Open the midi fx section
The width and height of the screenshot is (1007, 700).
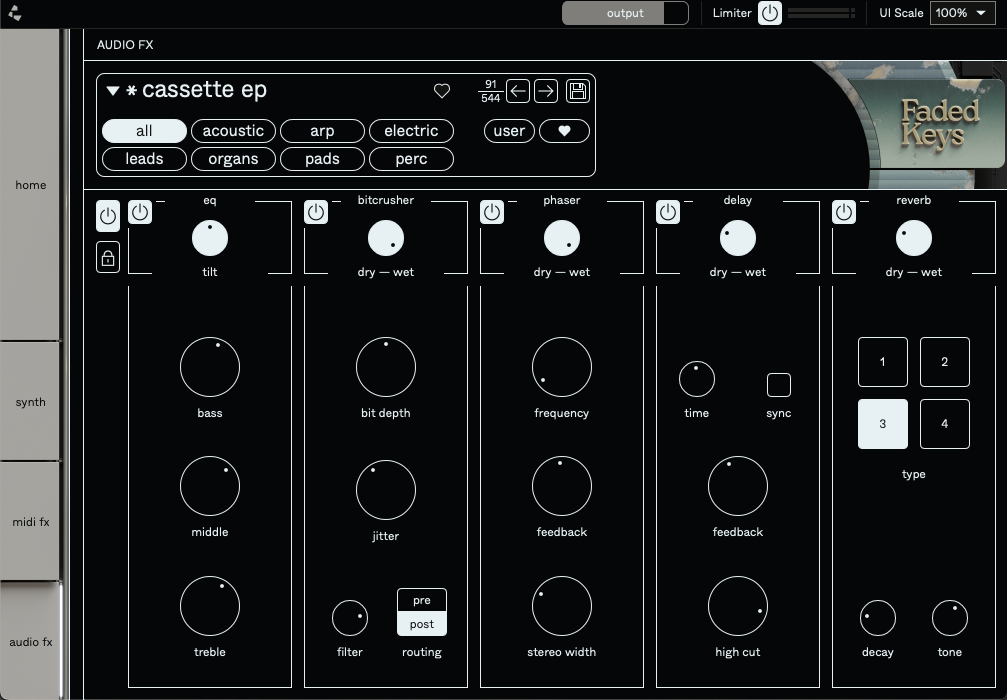tap(30, 521)
